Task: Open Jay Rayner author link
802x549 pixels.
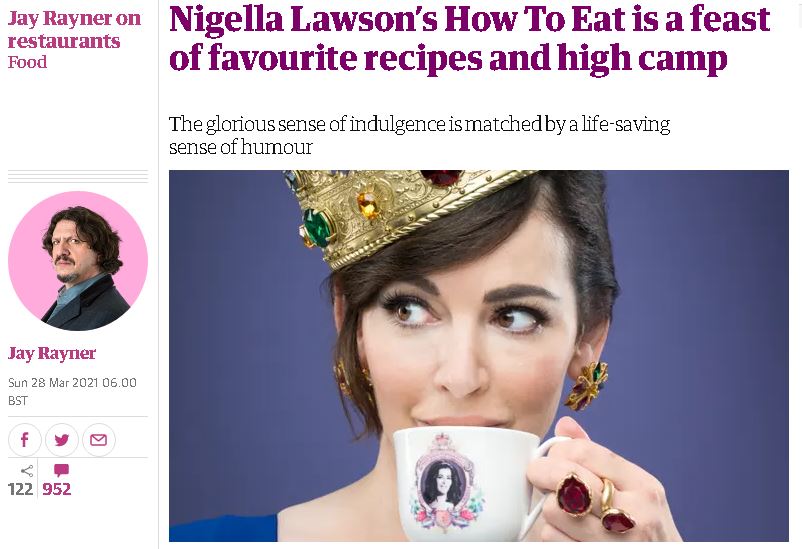Action: 52,353
